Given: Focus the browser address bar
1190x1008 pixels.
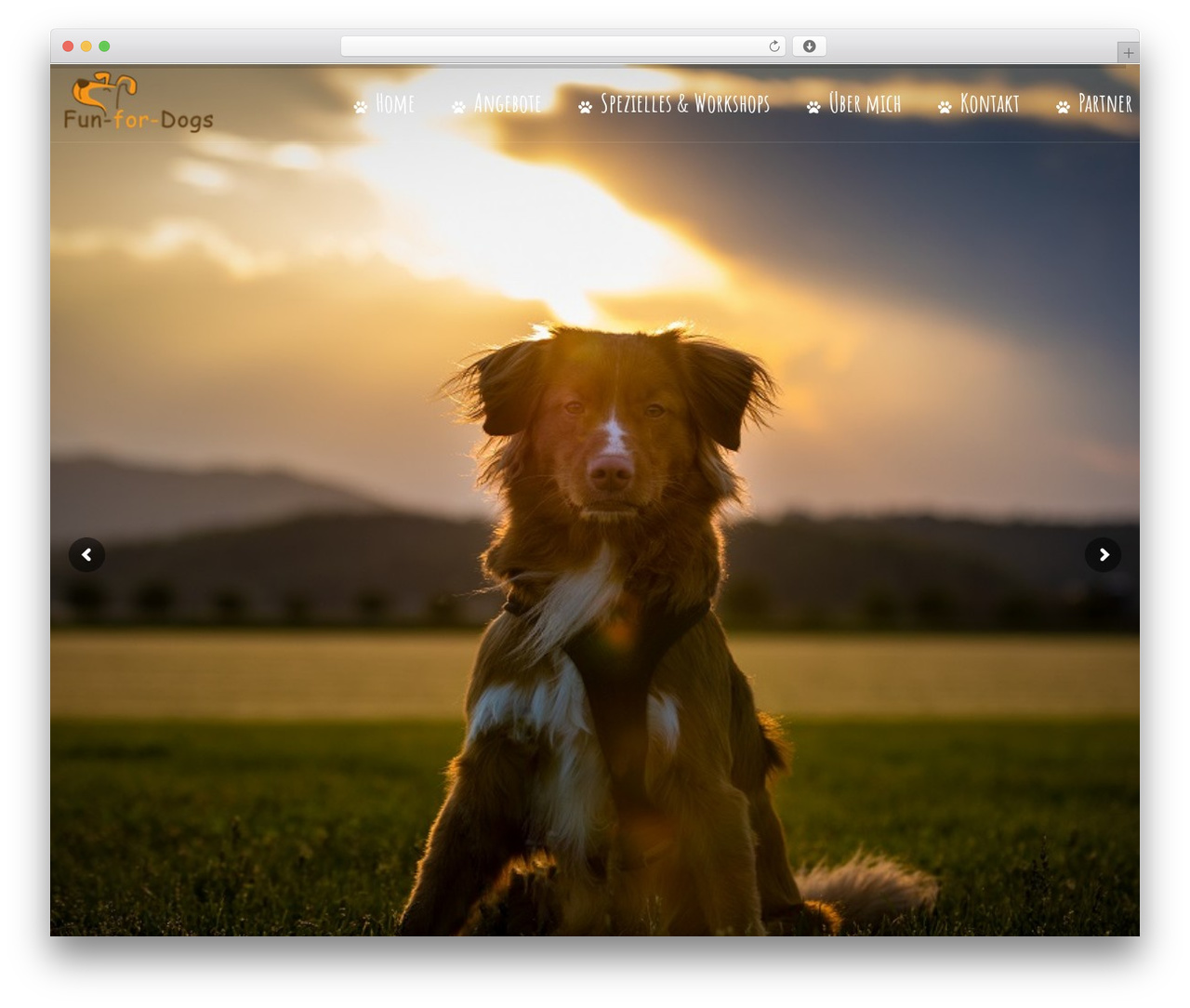Looking at the screenshot, I should tap(563, 46).
